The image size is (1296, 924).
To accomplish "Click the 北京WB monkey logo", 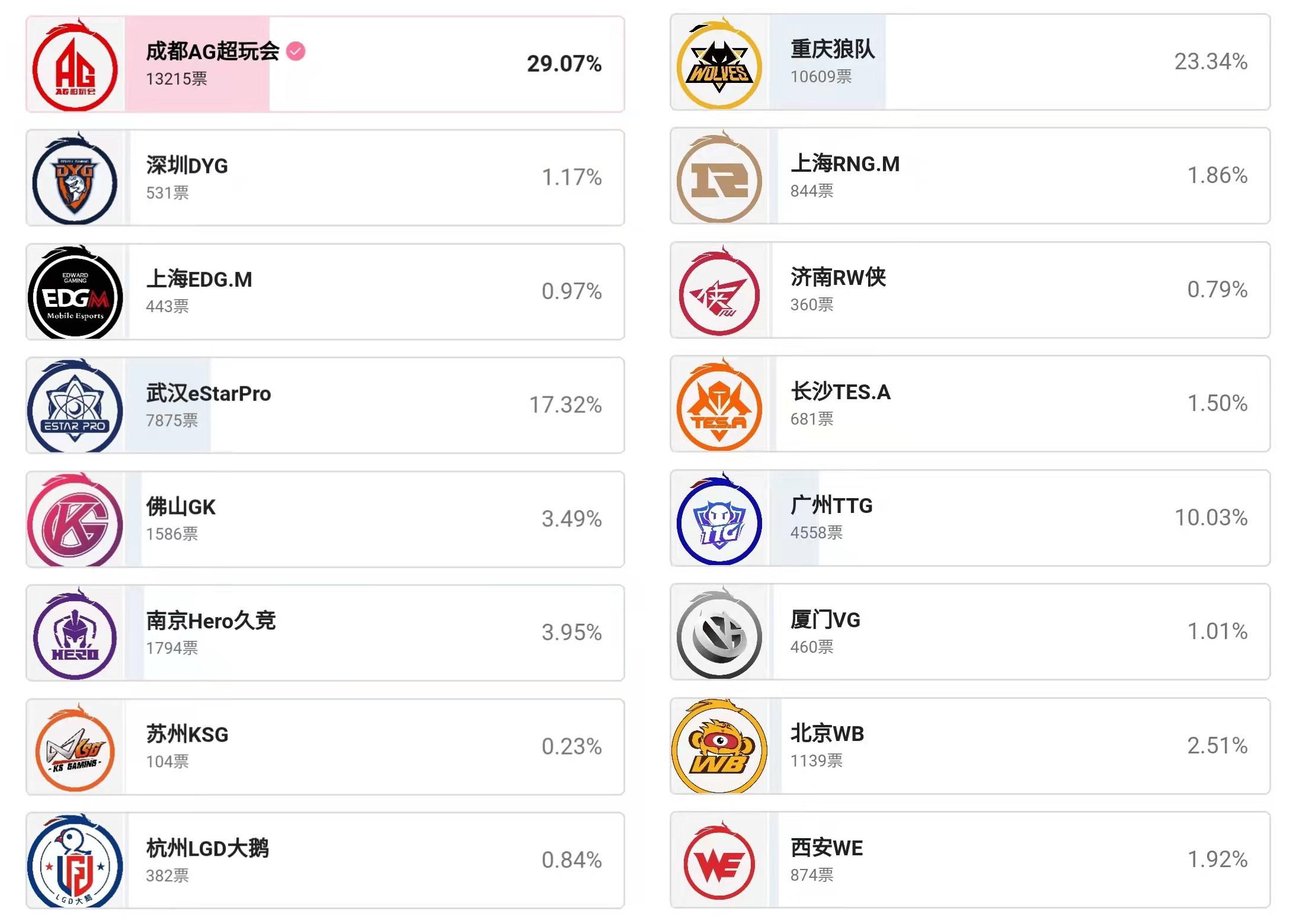I will pyautogui.click(x=719, y=746).
